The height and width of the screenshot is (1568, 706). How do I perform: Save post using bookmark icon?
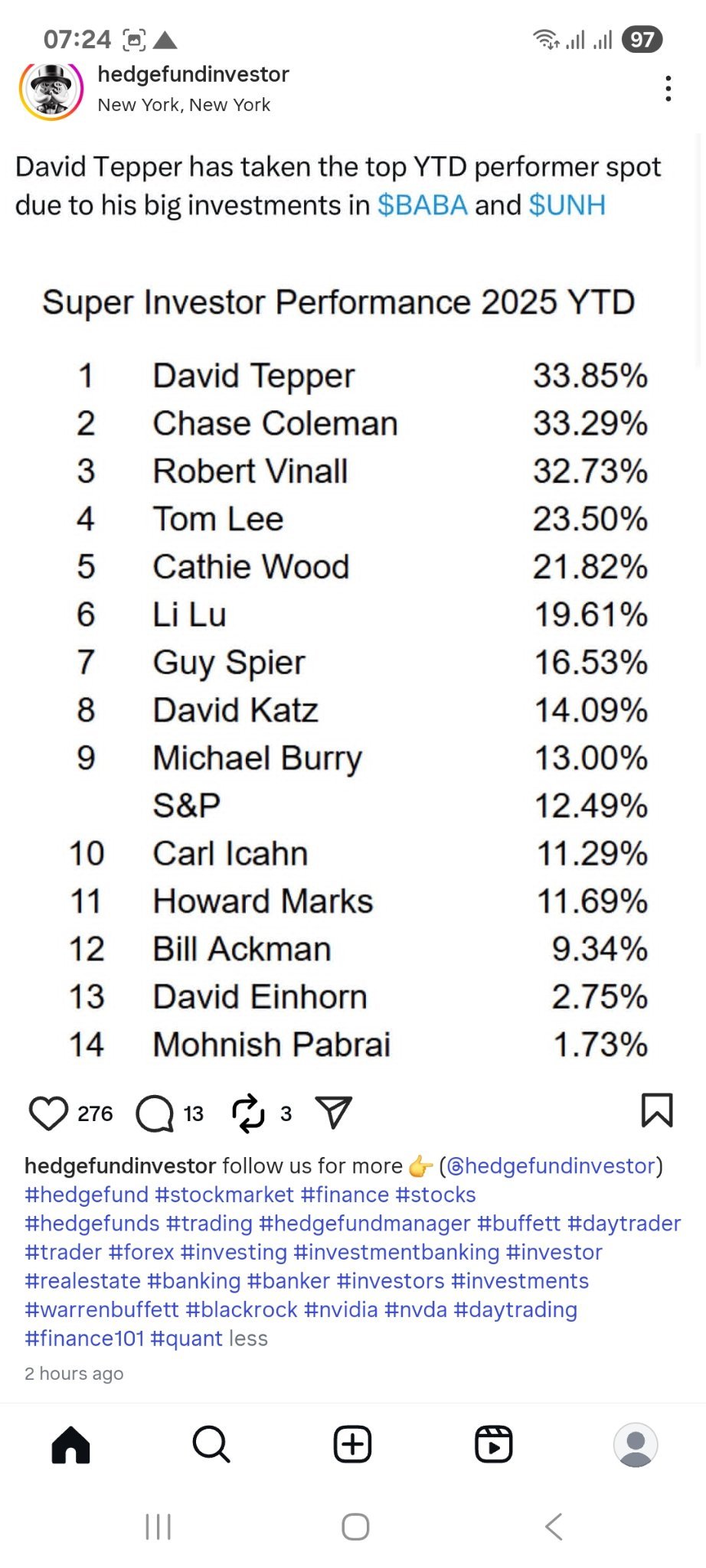(656, 1110)
